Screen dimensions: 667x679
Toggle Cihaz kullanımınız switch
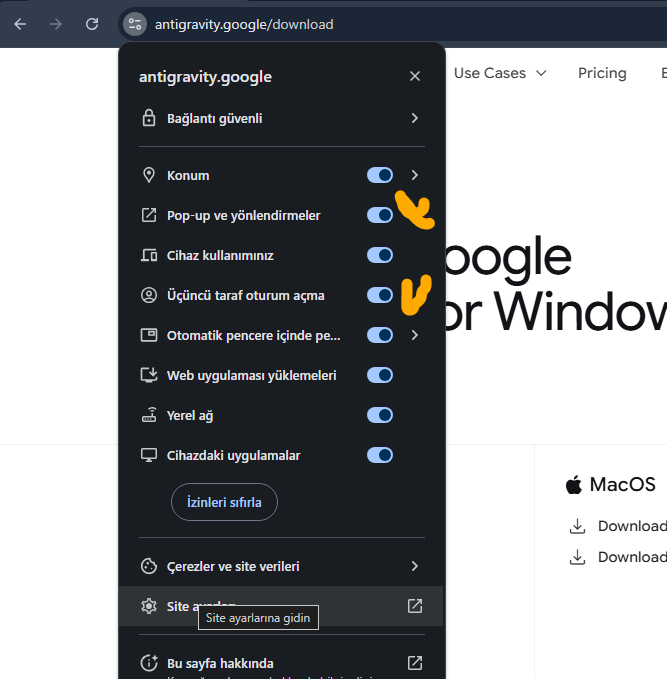tap(380, 255)
